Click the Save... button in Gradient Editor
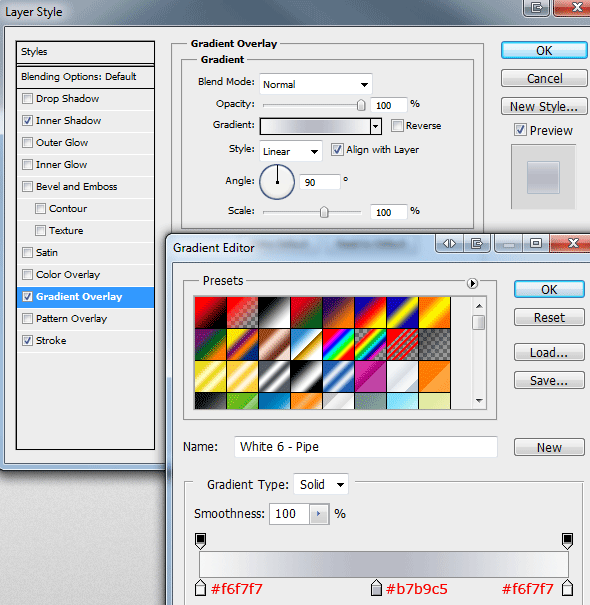590x605 pixels. click(549, 381)
